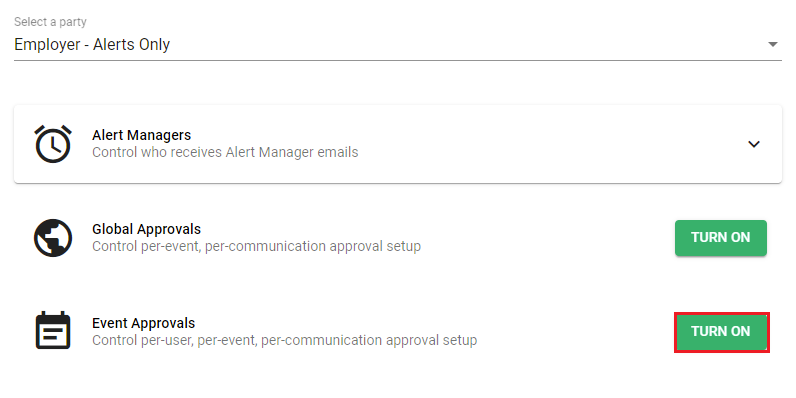The image size is (796, 398).
Task: Click 'Control who receives Alert Manager emails' text
Action: tap(225, 152)
